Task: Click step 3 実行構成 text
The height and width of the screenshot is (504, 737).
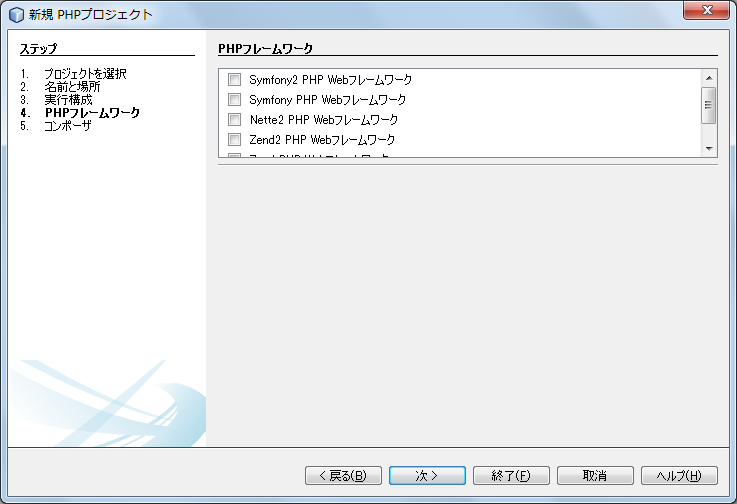Action: (x=68, y=100)
